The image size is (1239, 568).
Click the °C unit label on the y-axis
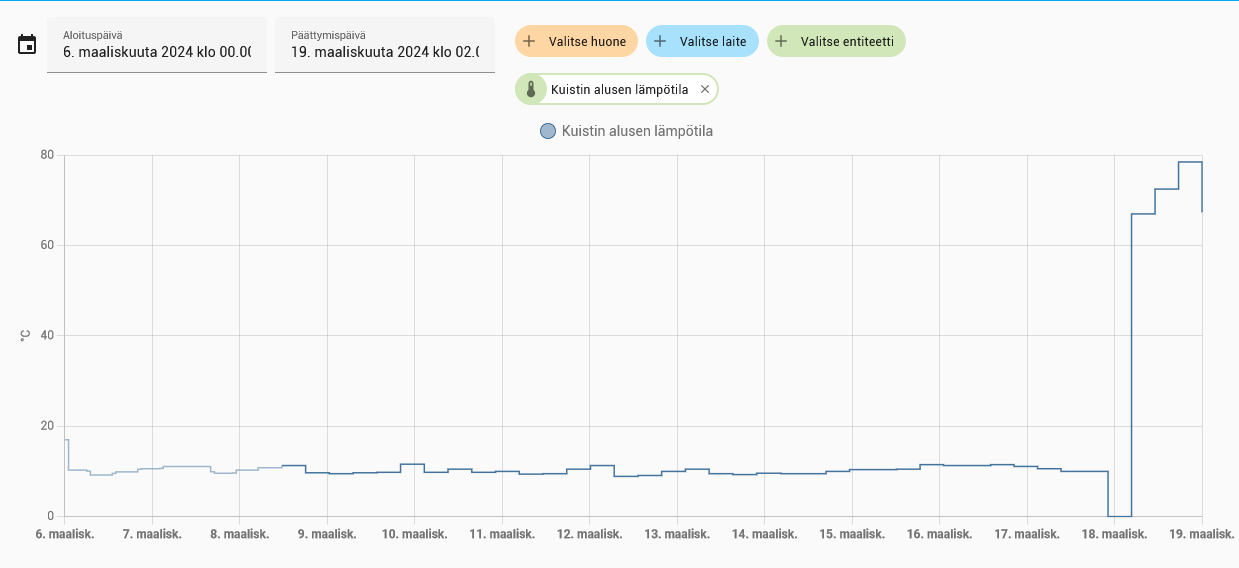tap(25, 336)
